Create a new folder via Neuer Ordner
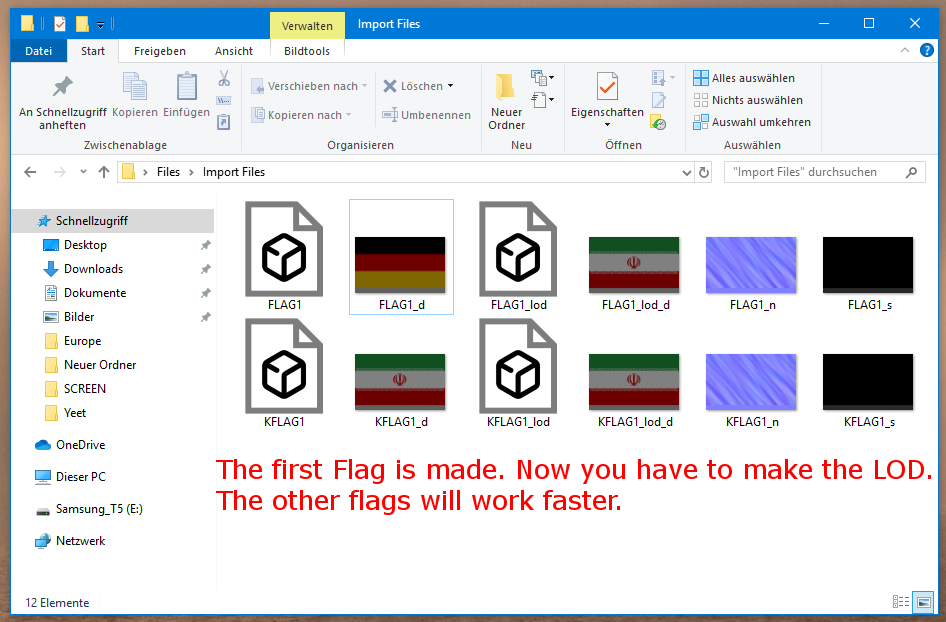946x622 pixels. [x=506, y=101]
